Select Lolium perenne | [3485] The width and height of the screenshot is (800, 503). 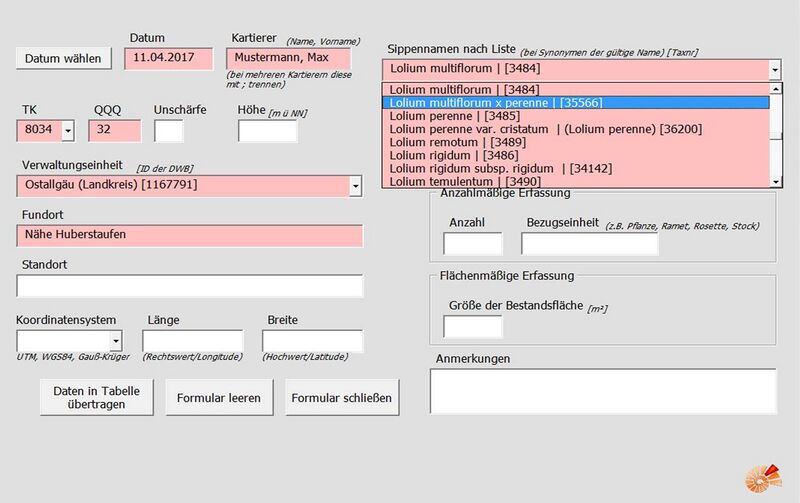(576, 116)
